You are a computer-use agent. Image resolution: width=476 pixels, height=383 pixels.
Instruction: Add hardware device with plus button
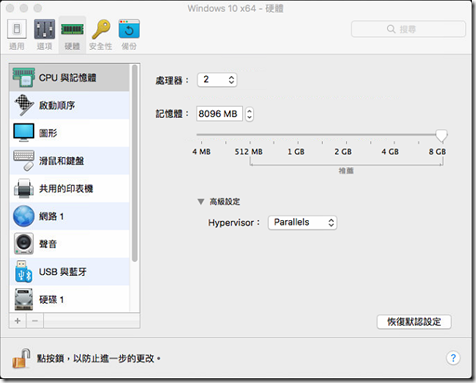pos(18,321)
